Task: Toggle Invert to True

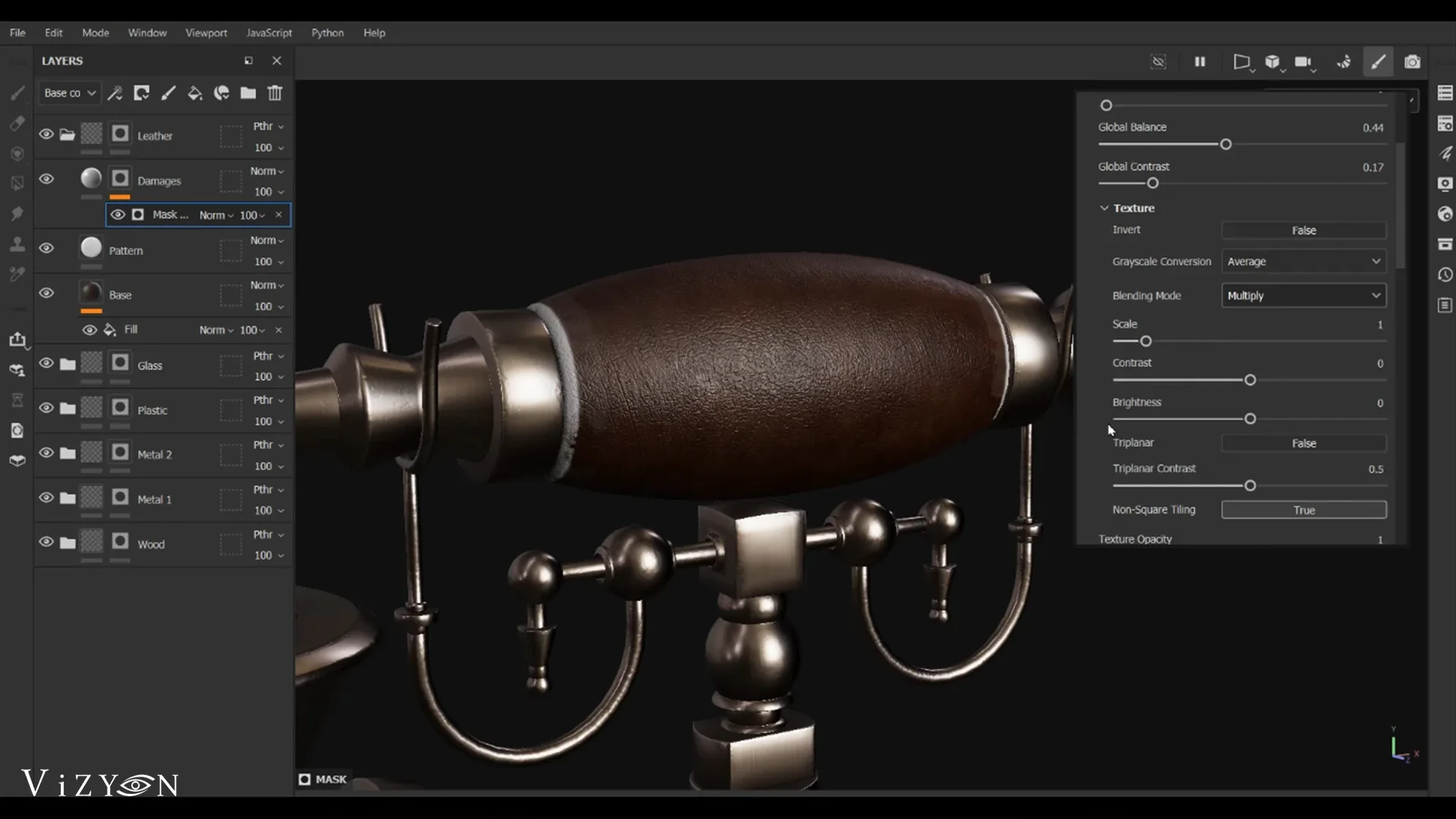Action: [x=1304, y=230]
